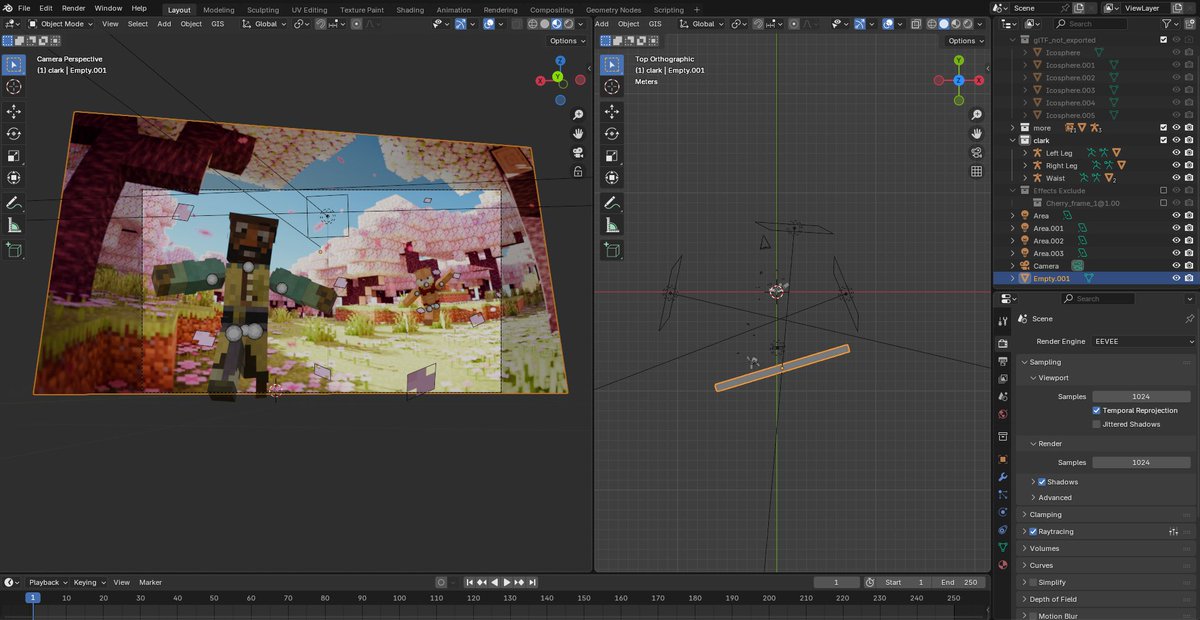
Task: Activate Transform tool in left viewport toolbar
Action: tap(14, 178)
